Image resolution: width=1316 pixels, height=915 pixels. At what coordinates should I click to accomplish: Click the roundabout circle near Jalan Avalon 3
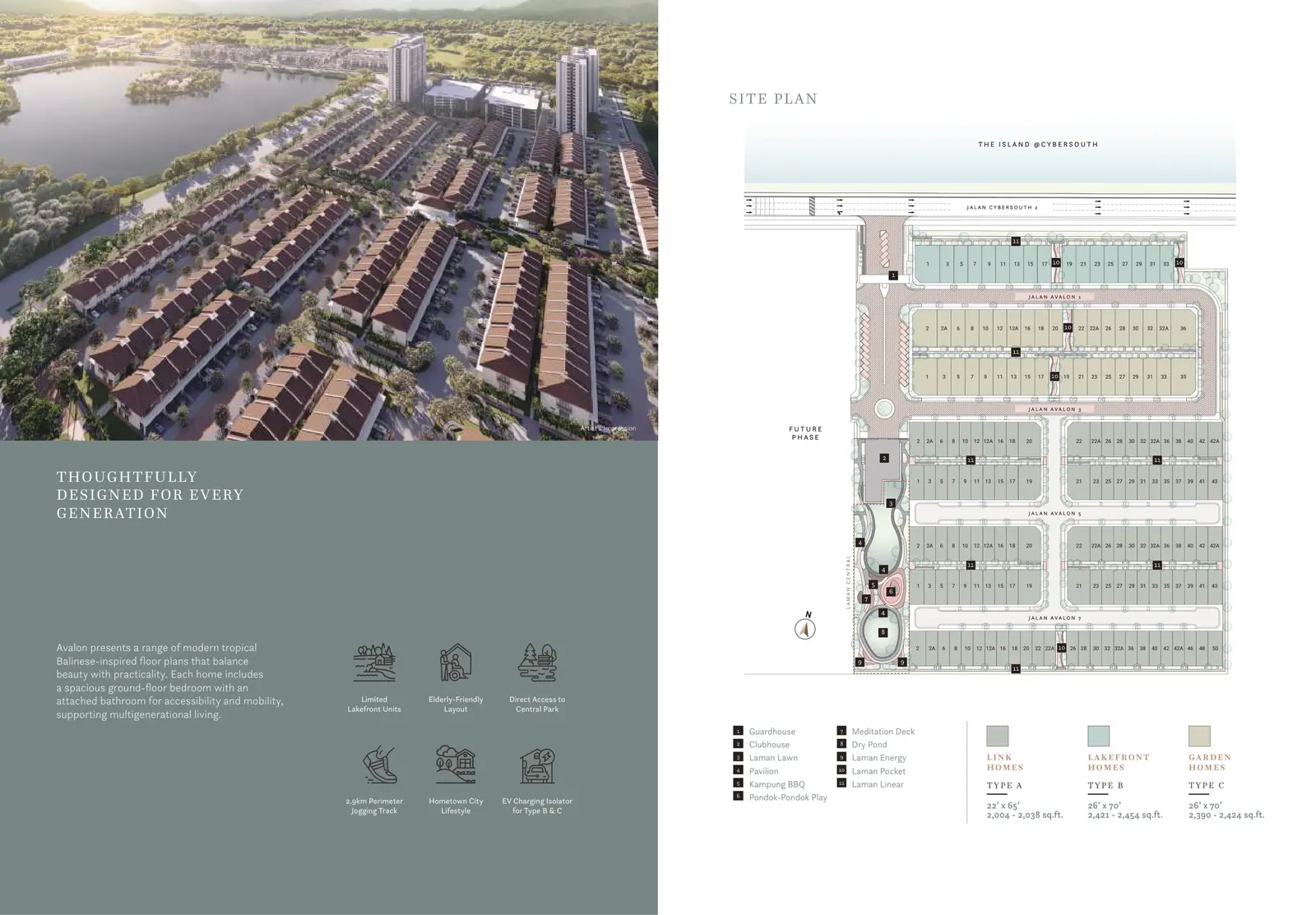click(885, 408)
